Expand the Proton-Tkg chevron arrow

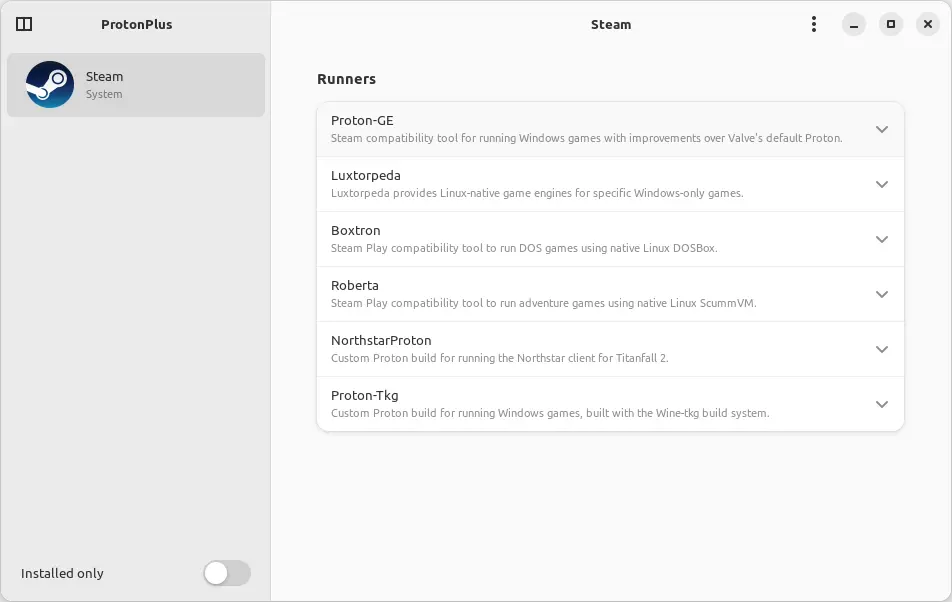click(x=882, y=404)
